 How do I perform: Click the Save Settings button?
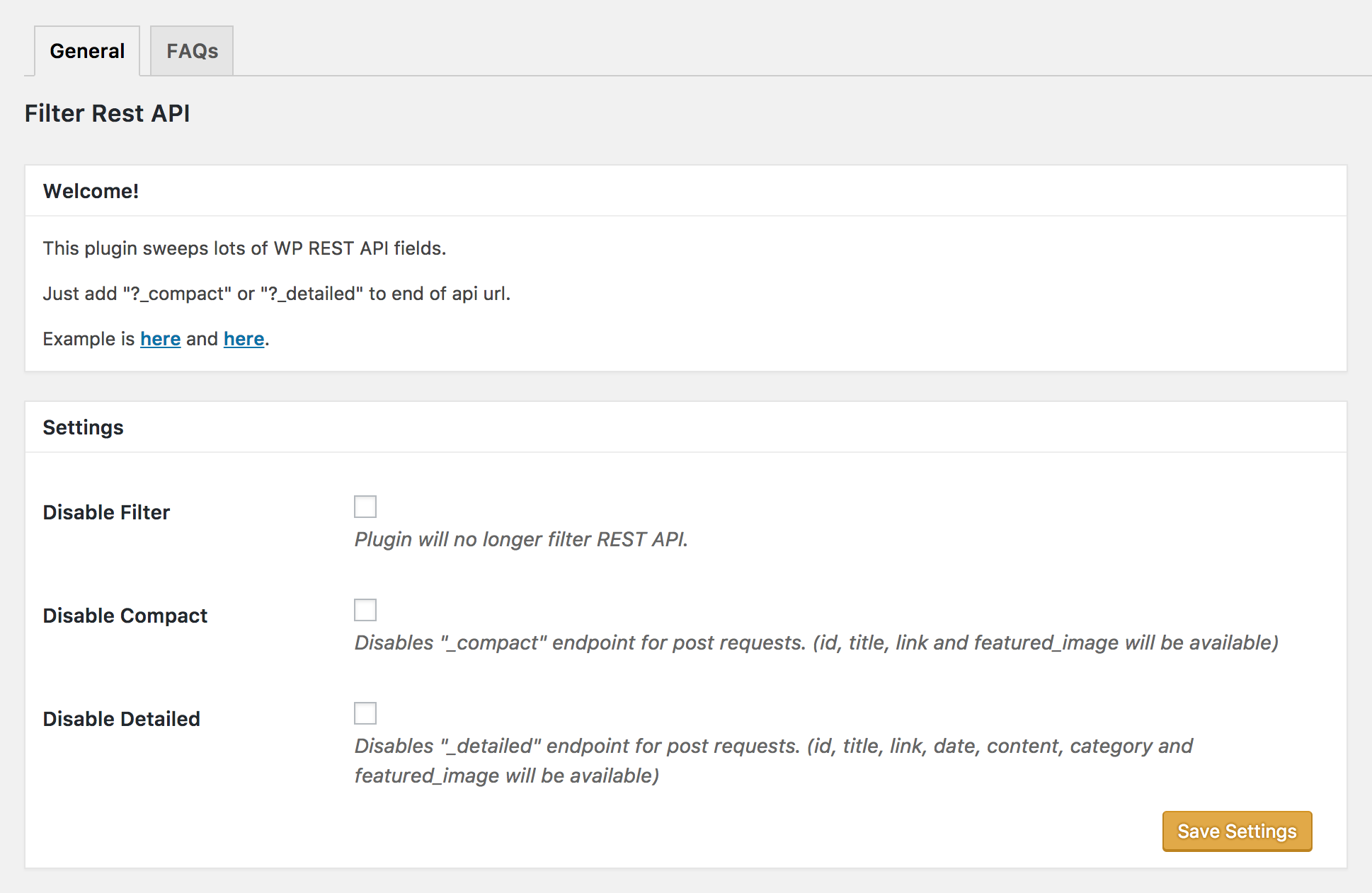1237,831
